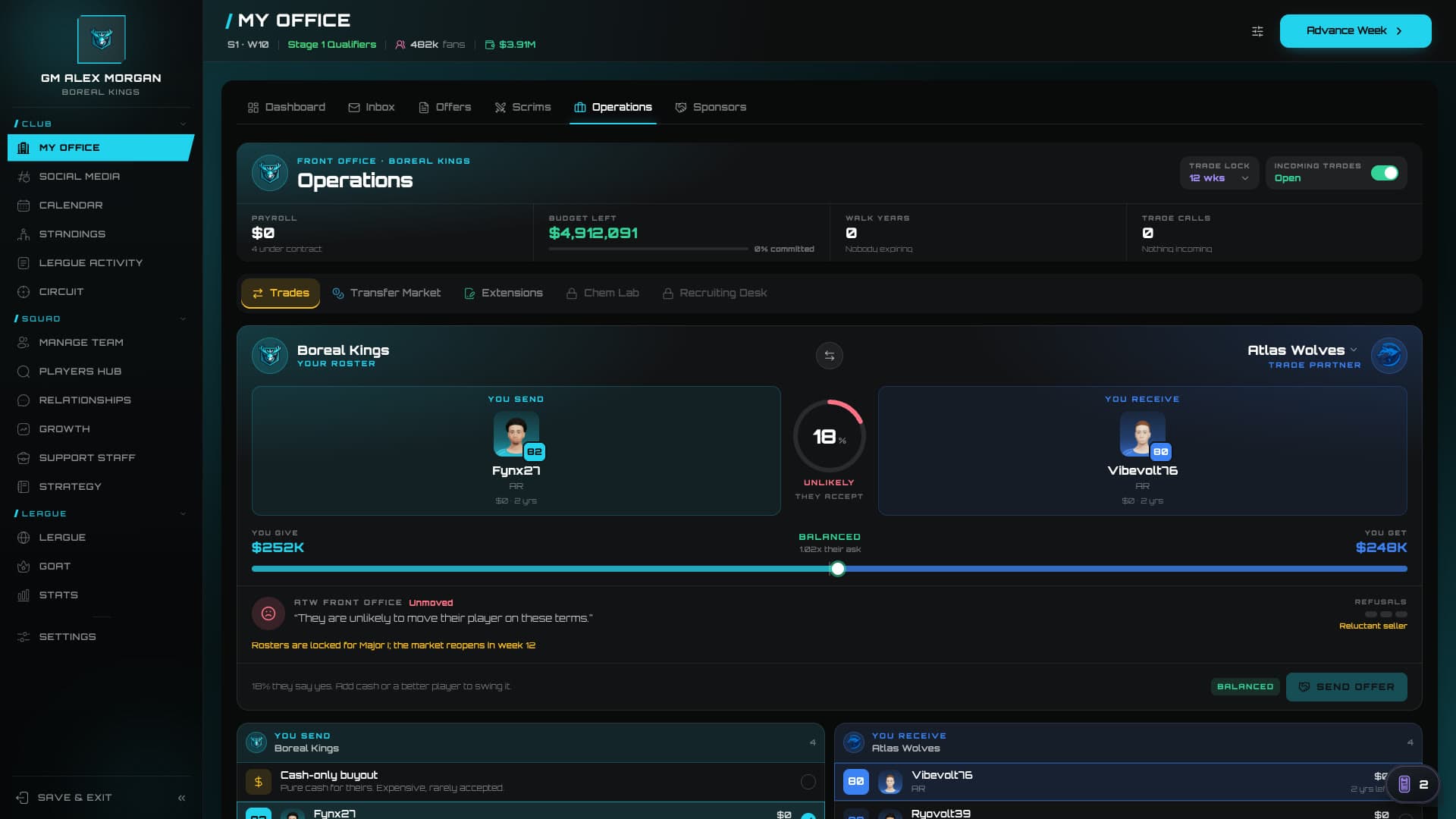Screen dimensions: 1456x819
Task: Collapse the Squad sidebar section
Action: 183,318
